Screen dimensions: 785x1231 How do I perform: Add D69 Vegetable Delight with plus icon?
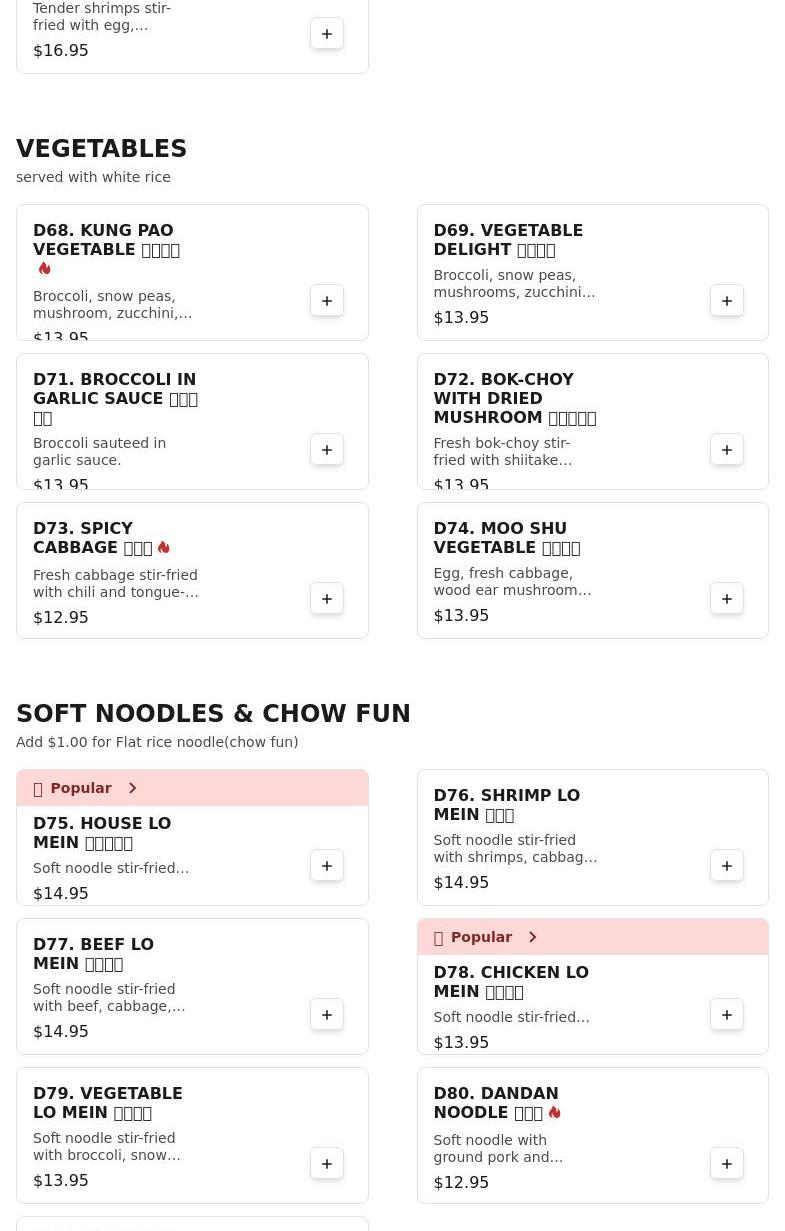pos(727,301)
